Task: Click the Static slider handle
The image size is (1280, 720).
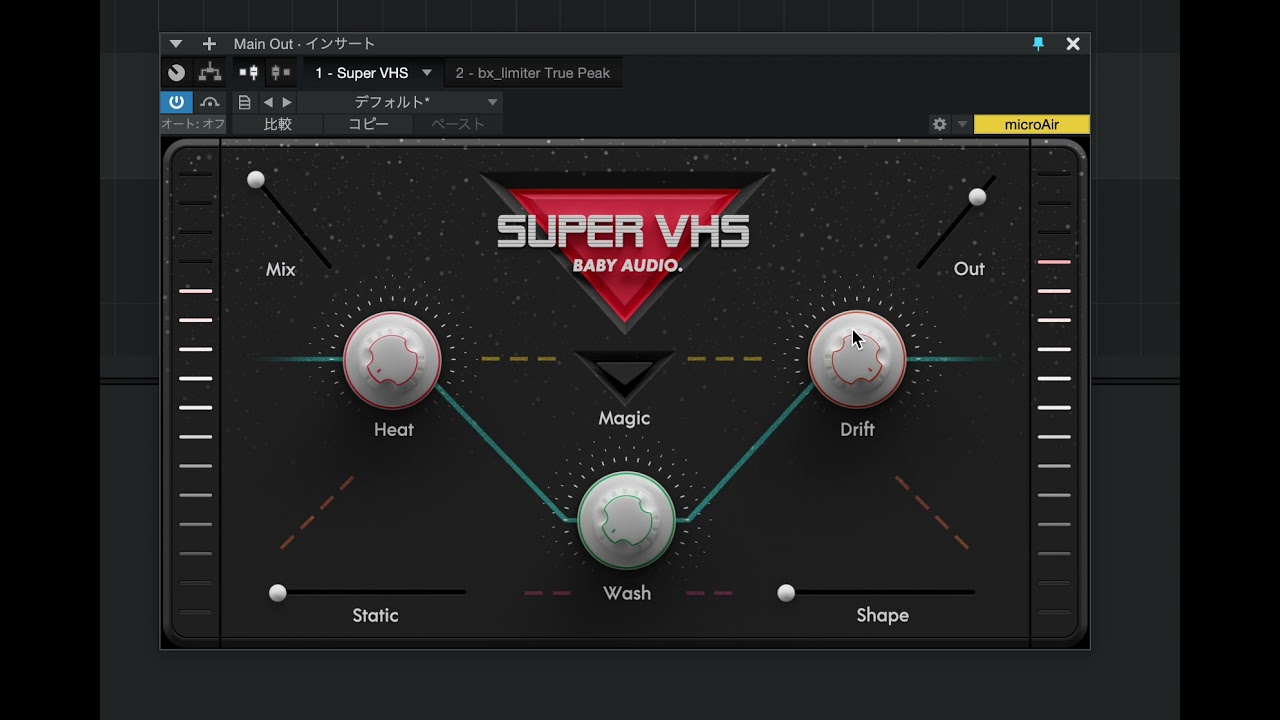Action: tap(278, 593)
